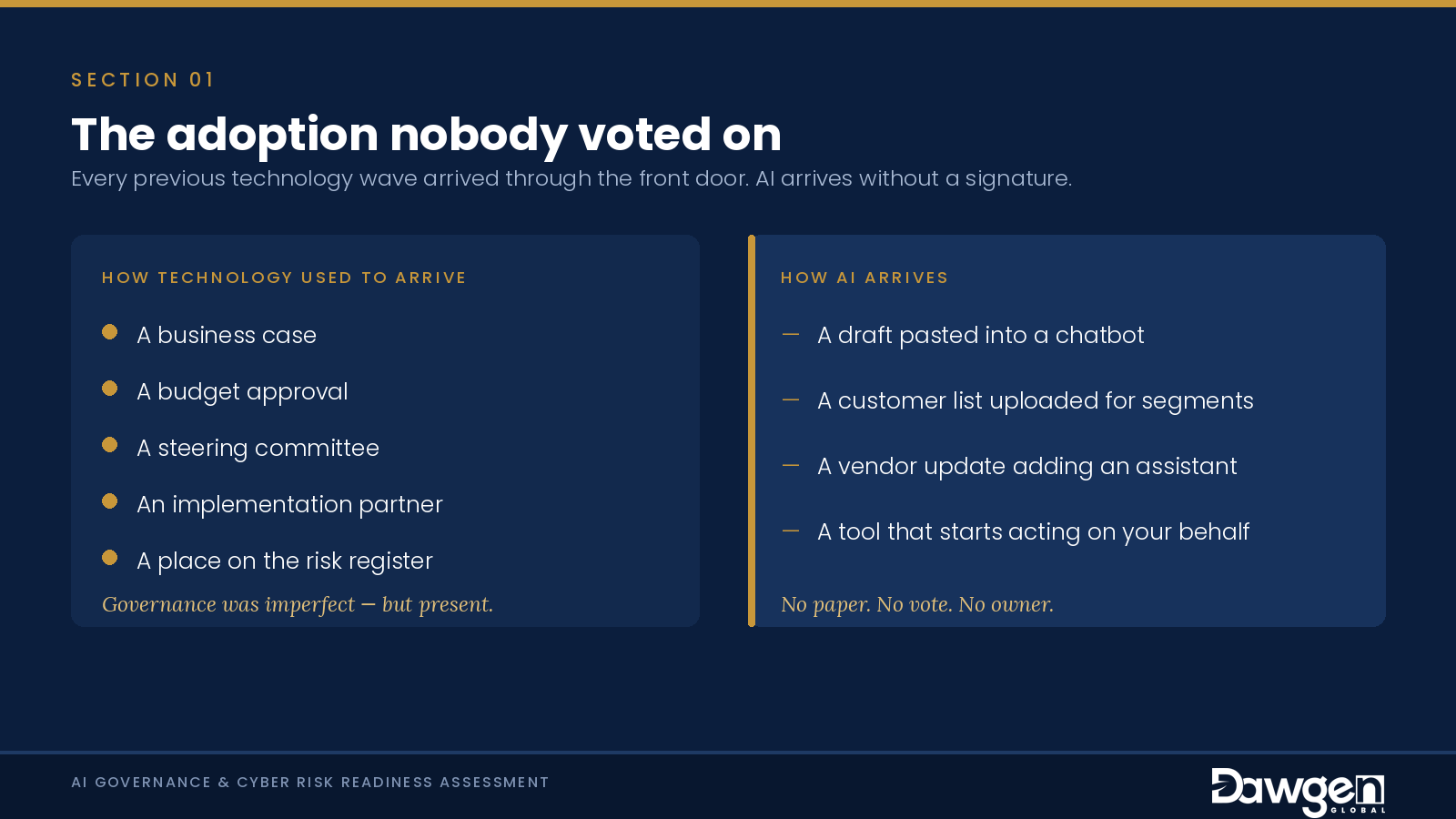The width and height of the screenshot is (1456, 819).
Task: Click the bullet beside 'A budget approval'
Action: pyautogui.click(x=110, y=389)
